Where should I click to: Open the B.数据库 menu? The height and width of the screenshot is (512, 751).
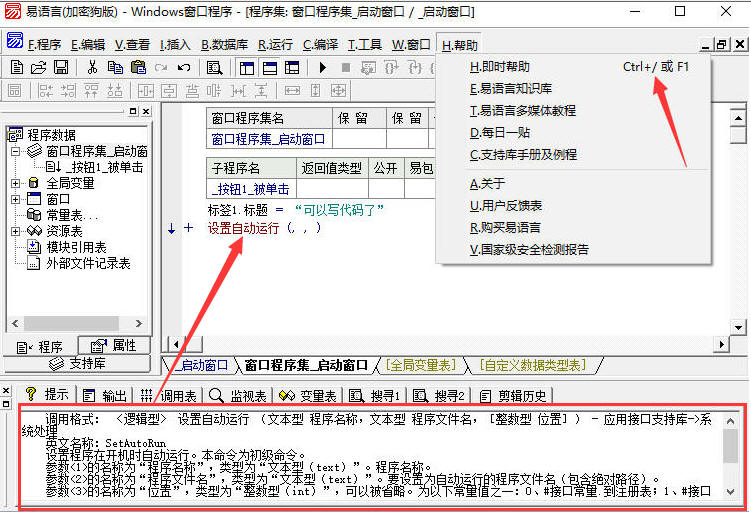point(224,45)
